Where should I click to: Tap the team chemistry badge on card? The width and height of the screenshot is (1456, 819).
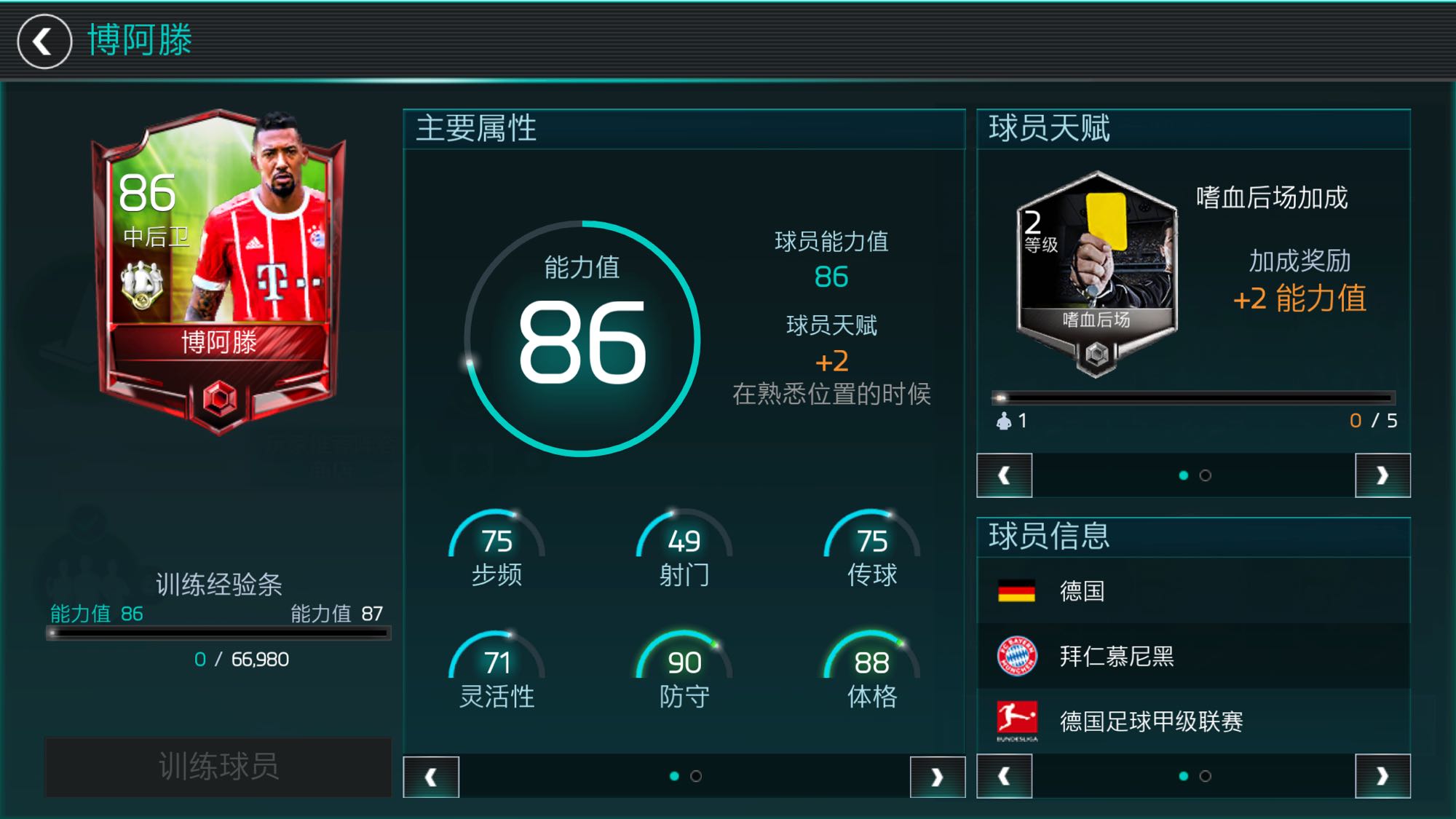tap(142, 285)
